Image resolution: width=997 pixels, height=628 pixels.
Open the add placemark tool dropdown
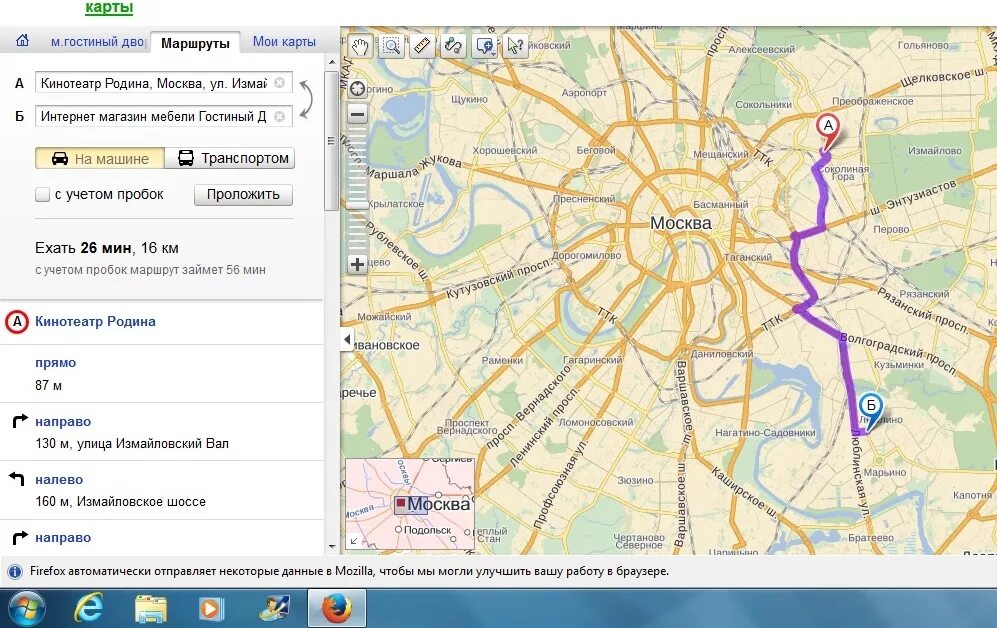[x=485, y=46]
